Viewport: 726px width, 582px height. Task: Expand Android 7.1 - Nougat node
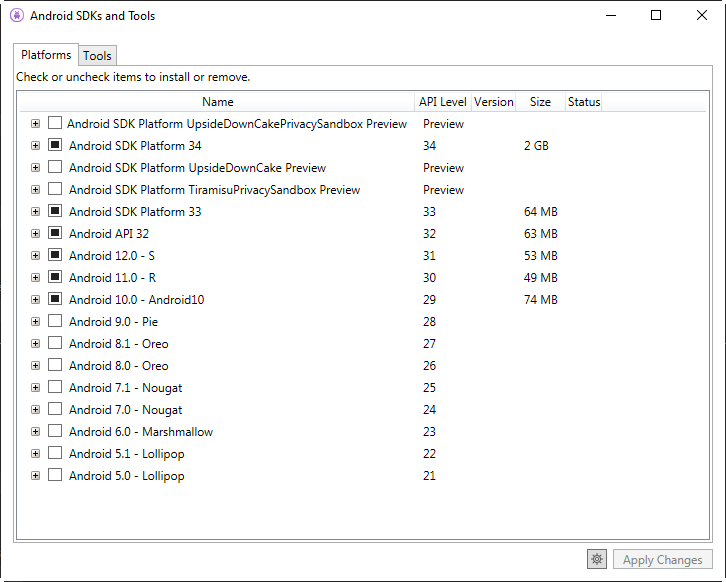click(x=35, y=388)
